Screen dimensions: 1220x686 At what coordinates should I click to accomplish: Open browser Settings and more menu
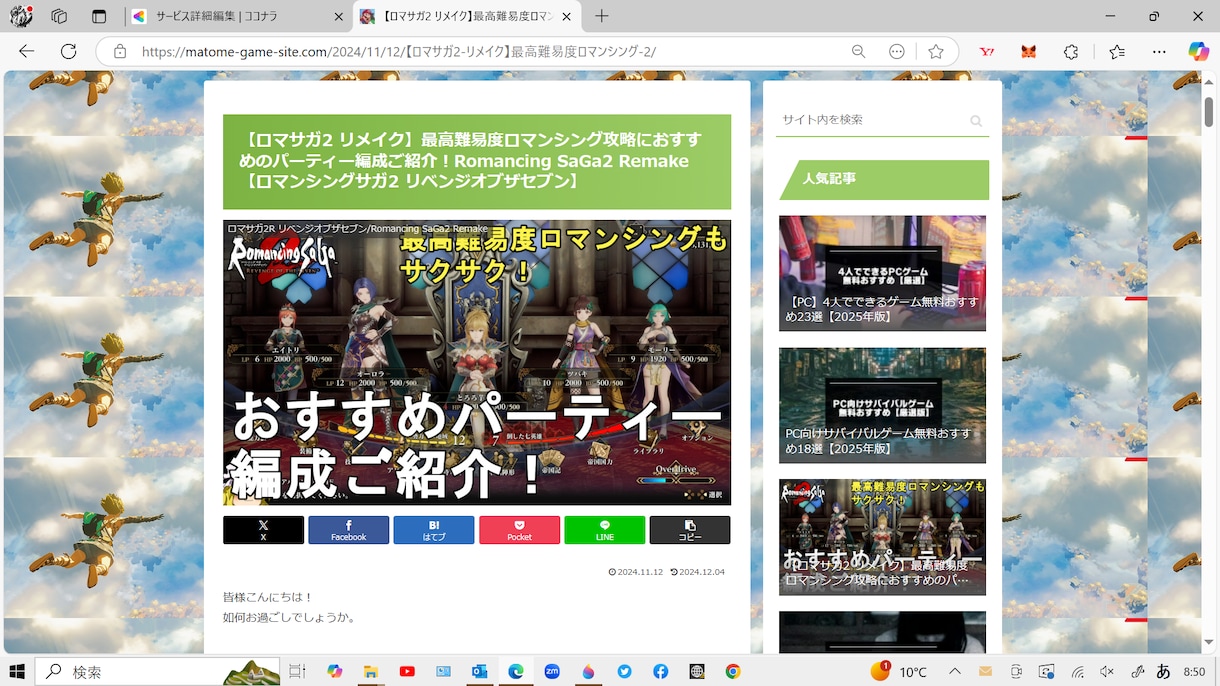pyautogui.click(x=1159, y=51)
